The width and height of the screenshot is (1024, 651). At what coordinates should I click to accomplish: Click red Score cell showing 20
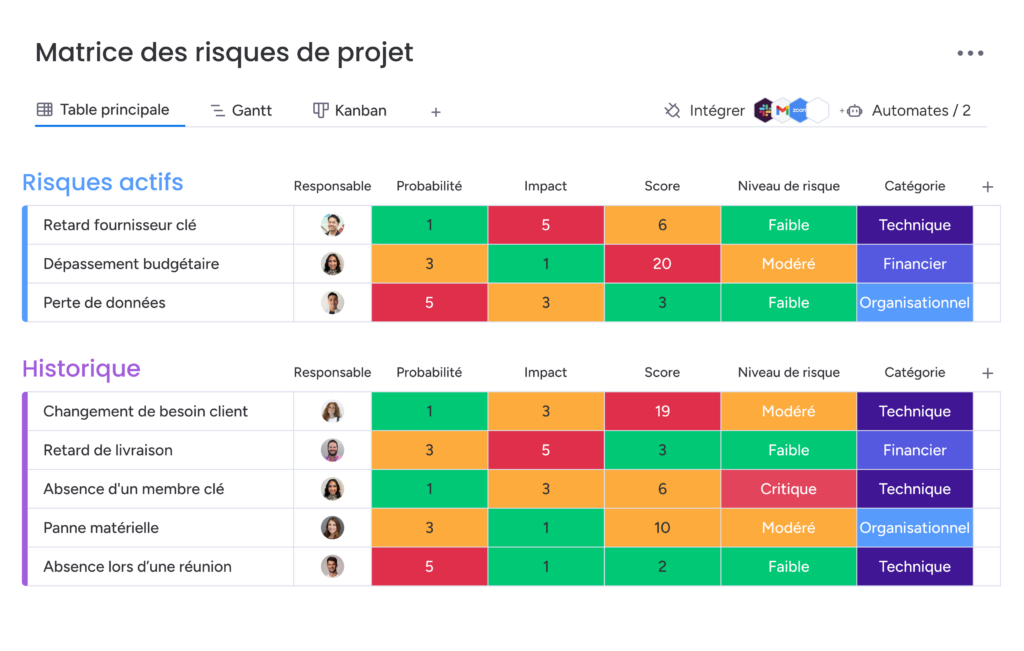click(x=662, y=264)
